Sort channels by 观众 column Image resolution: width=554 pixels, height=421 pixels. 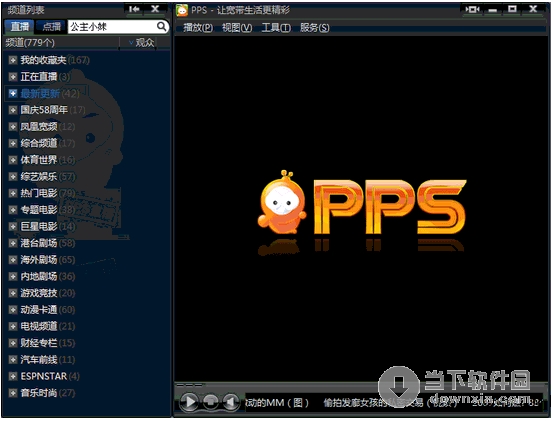point(141,43)
